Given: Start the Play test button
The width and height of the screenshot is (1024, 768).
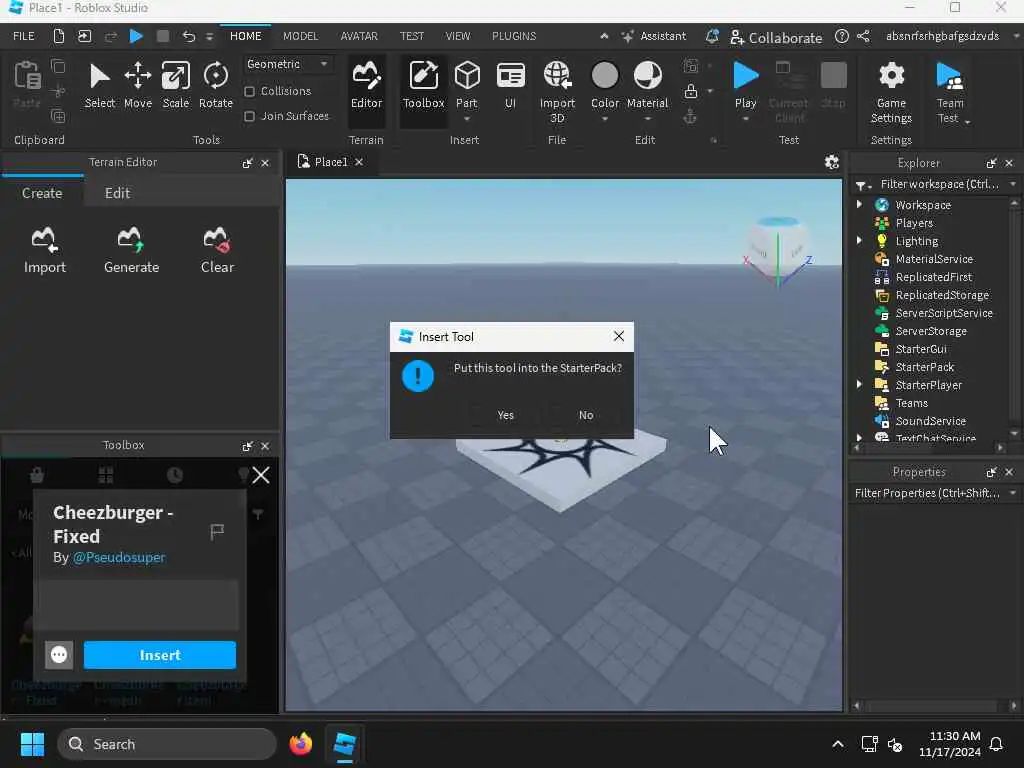Looking at the screenshot, I should [x=745, y=85].
